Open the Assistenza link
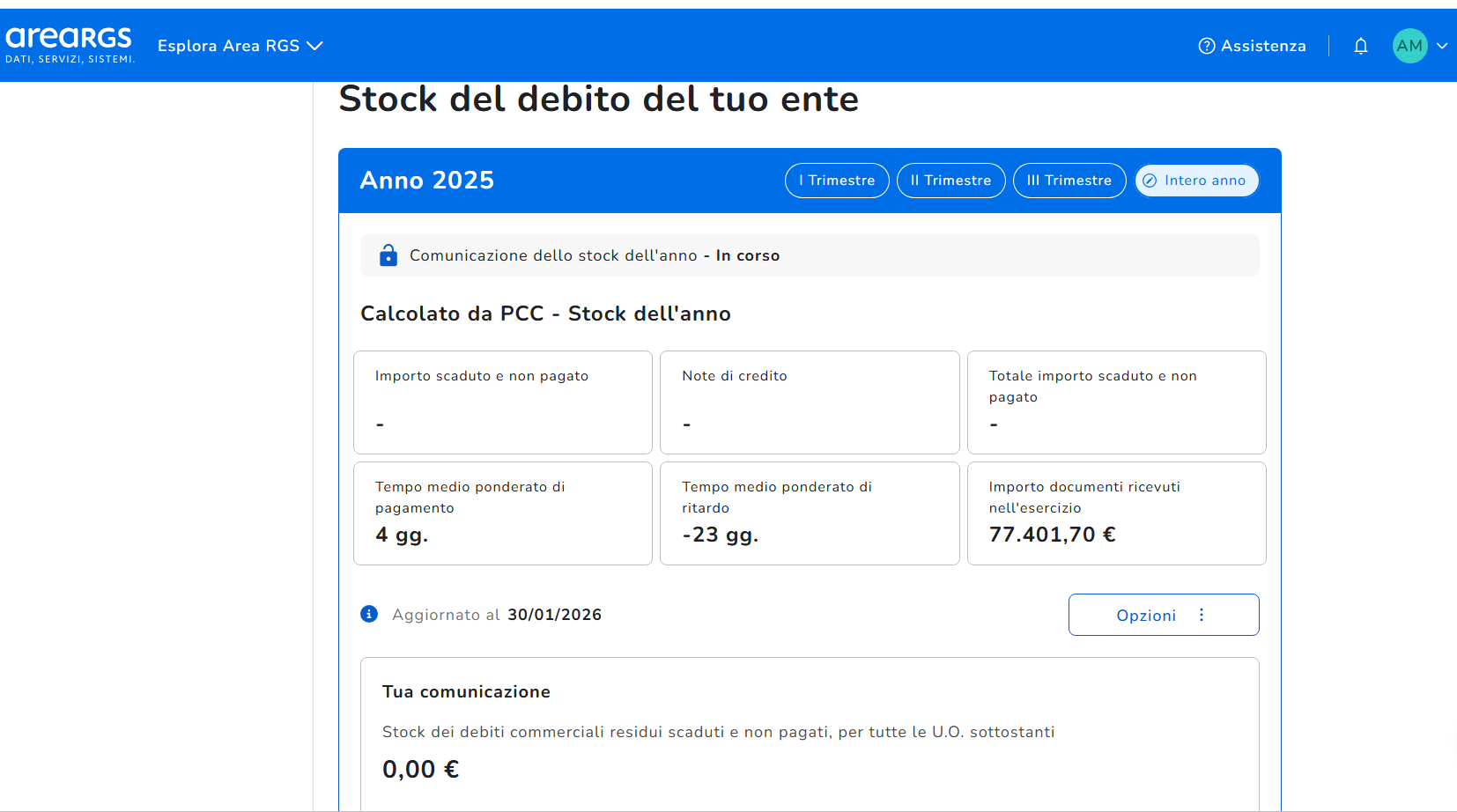This screenshot has width=1457, height=812. tap(1262, 46)
